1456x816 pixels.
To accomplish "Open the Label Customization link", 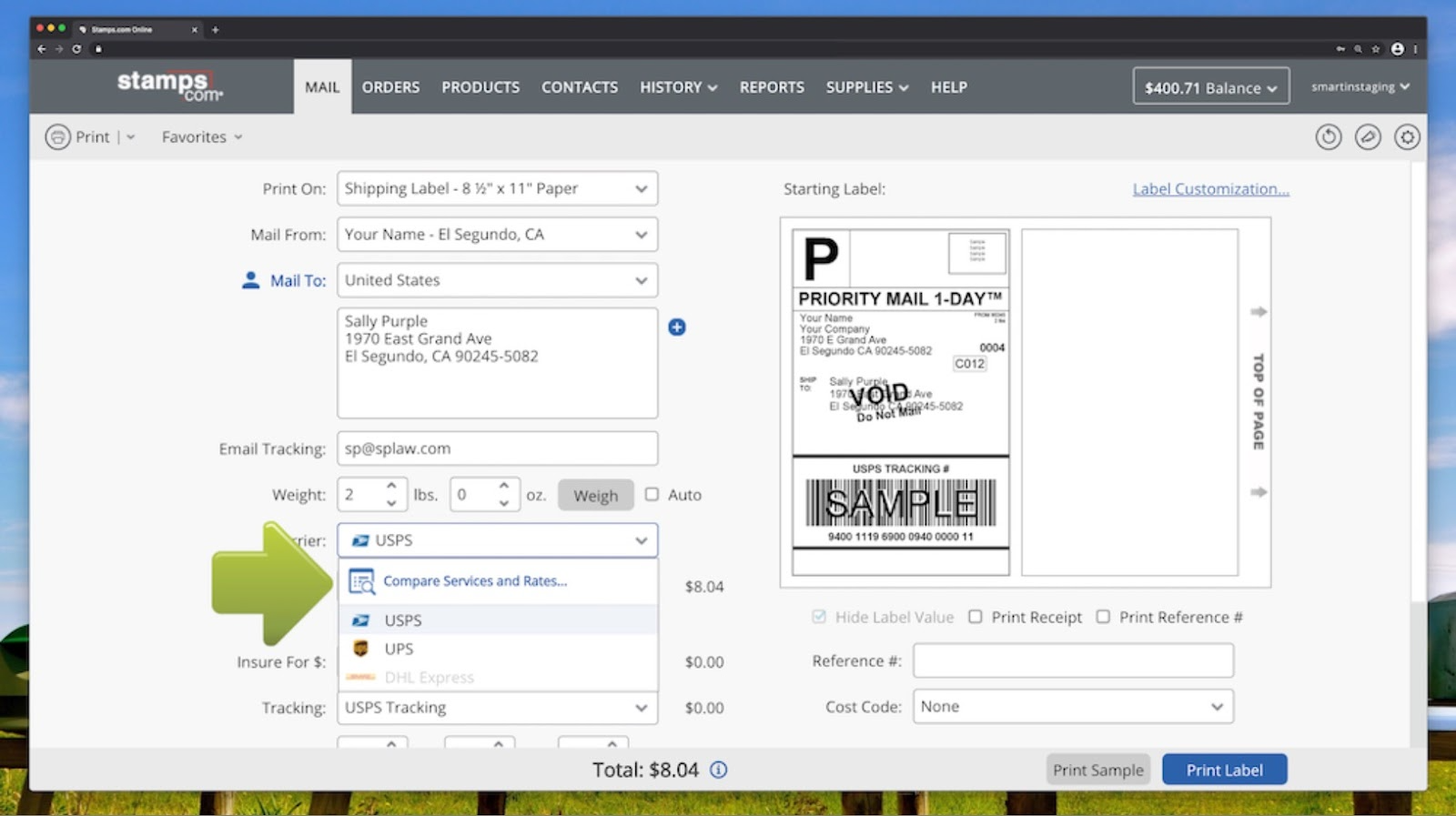I will click(x=1210, y=189).
